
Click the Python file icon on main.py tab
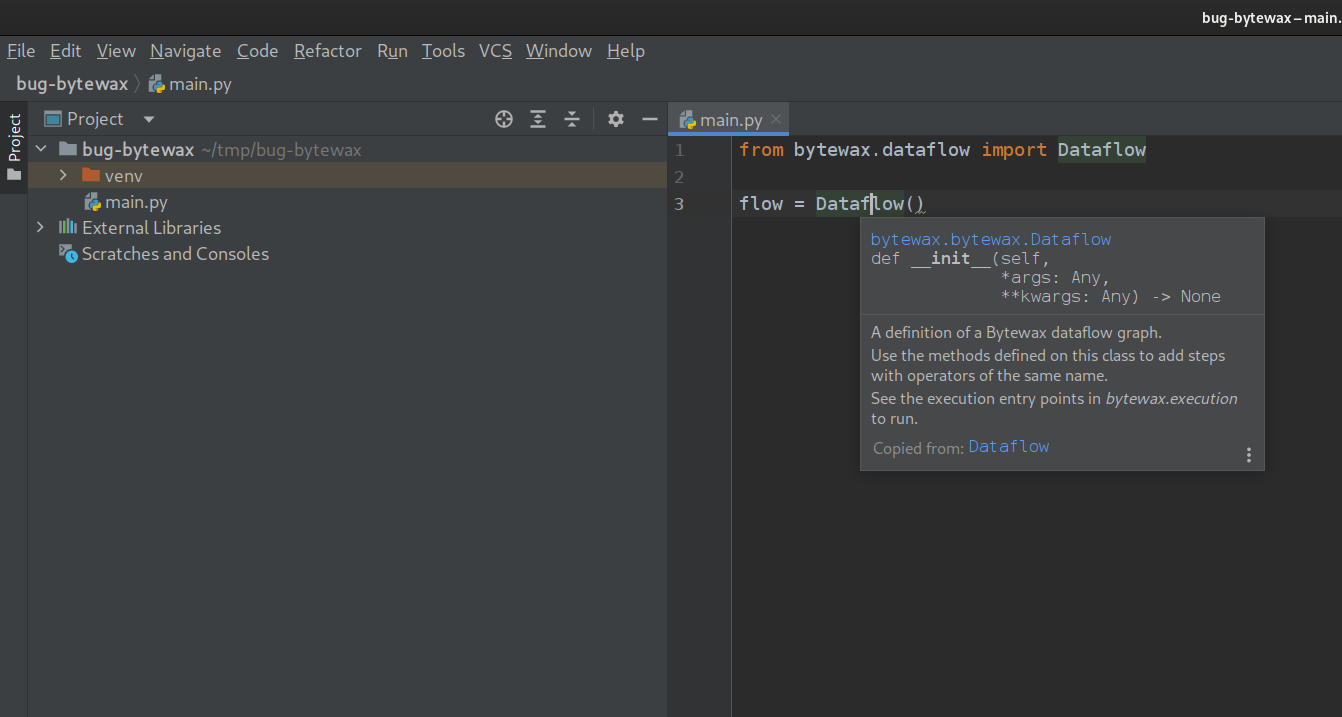point(688,120)
